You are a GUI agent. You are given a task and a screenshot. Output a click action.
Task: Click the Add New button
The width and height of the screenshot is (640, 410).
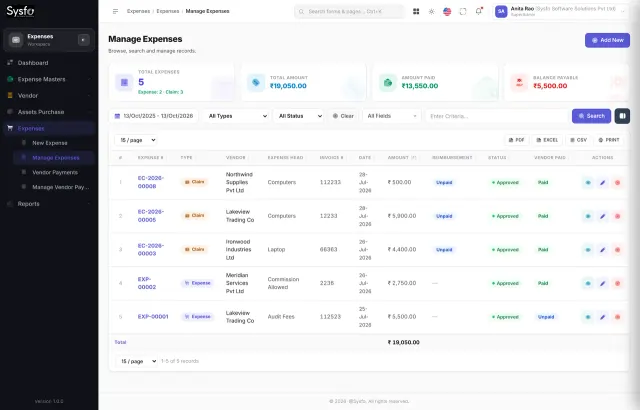[607, 40]
